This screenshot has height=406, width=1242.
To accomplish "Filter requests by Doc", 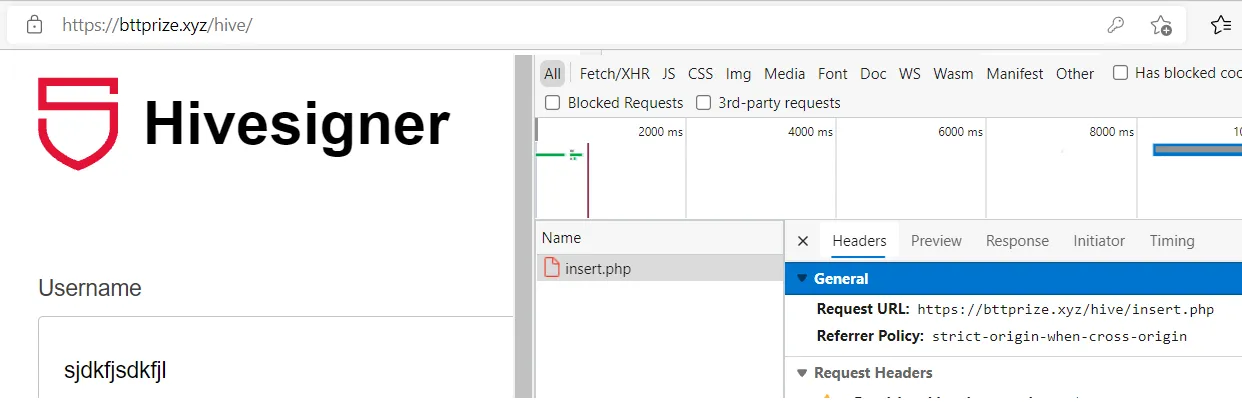I will click(873, 73).
